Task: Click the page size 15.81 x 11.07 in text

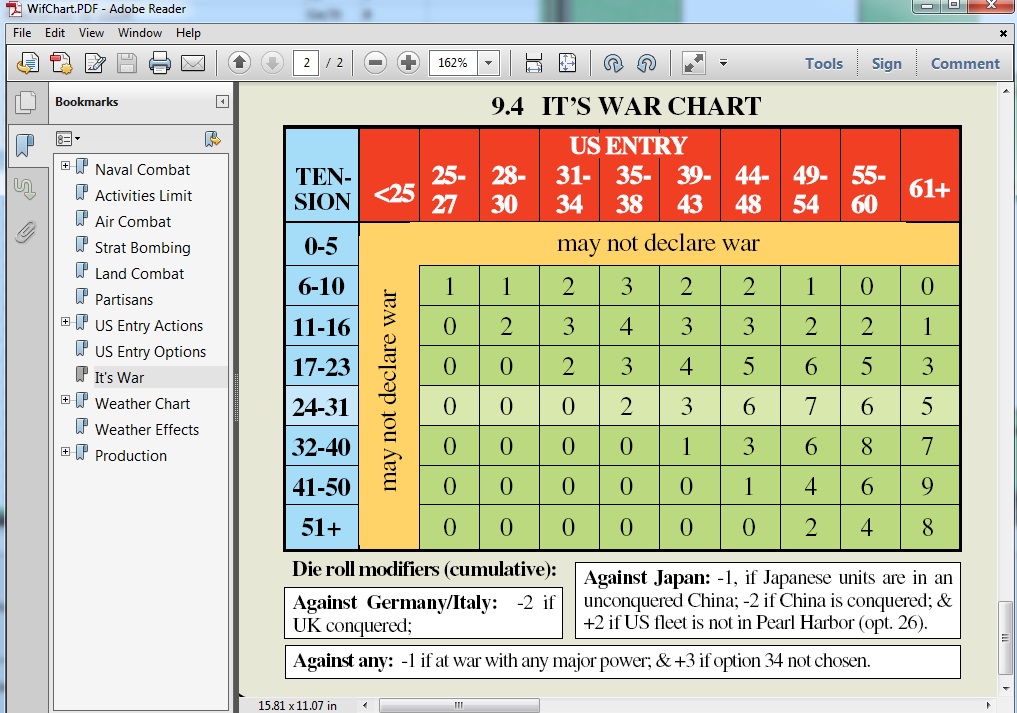Action: [297, 705]
